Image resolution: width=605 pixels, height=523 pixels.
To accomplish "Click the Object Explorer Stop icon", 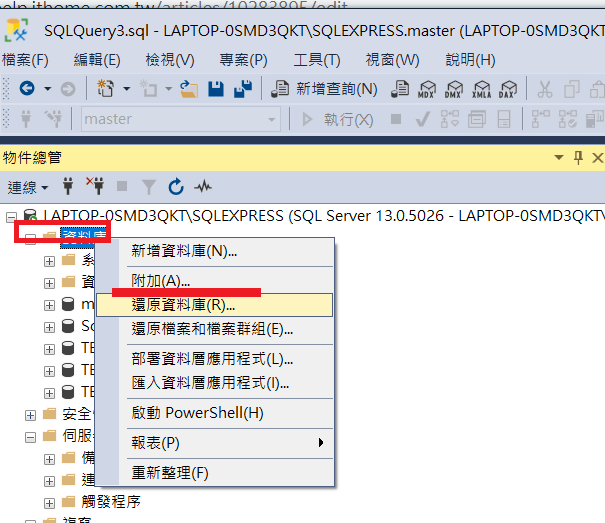I will (122, 186).
